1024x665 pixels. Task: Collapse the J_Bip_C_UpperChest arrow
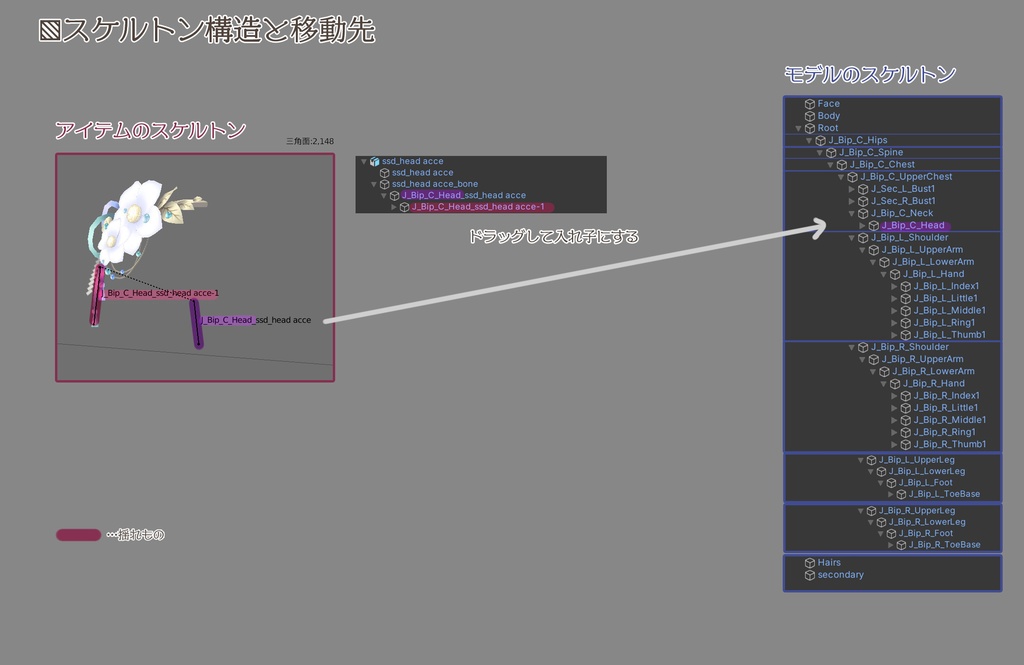click(x=841, y=177)
